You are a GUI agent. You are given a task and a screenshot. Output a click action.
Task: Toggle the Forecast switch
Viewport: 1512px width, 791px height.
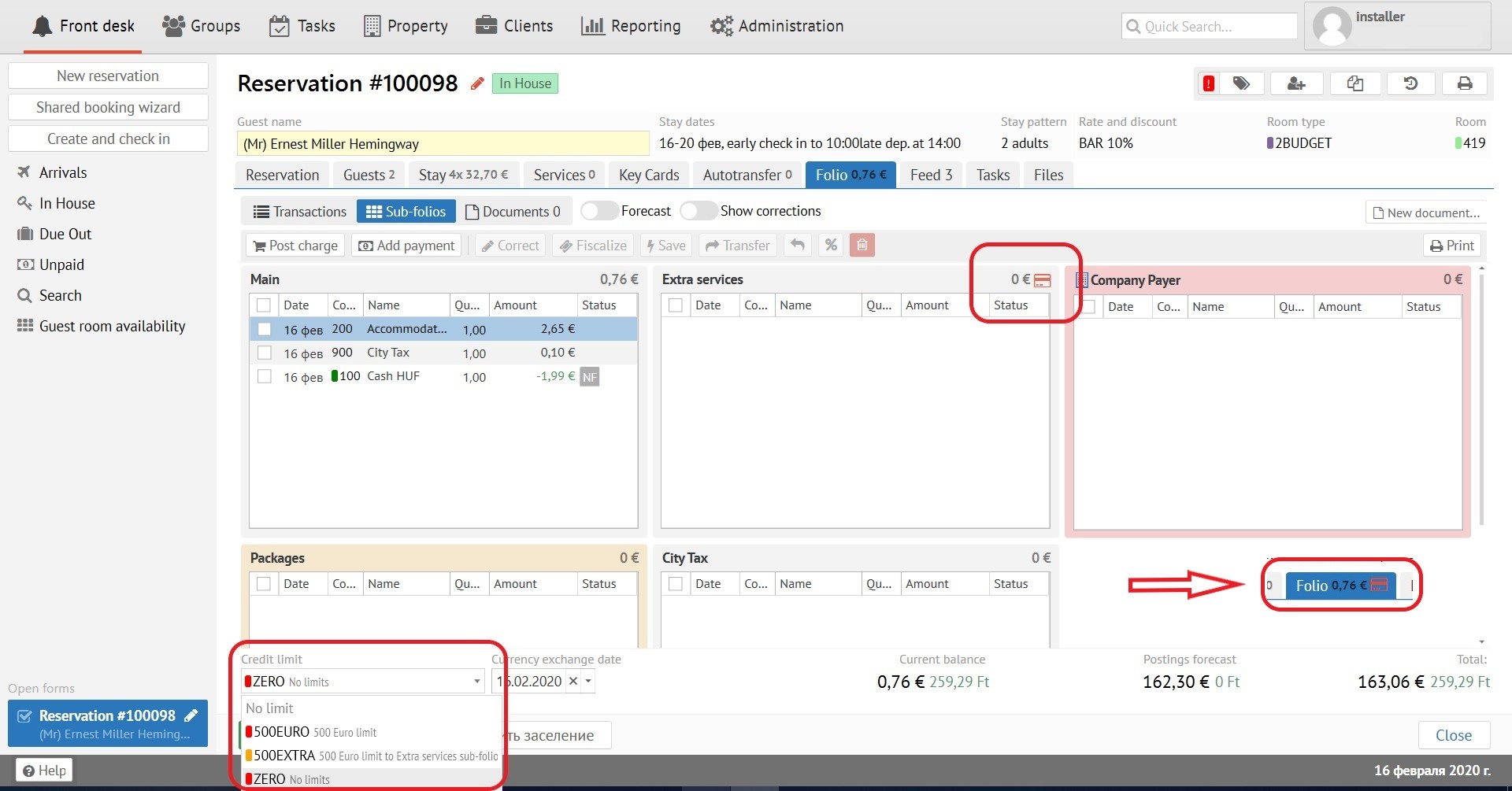tap(599, 211)
